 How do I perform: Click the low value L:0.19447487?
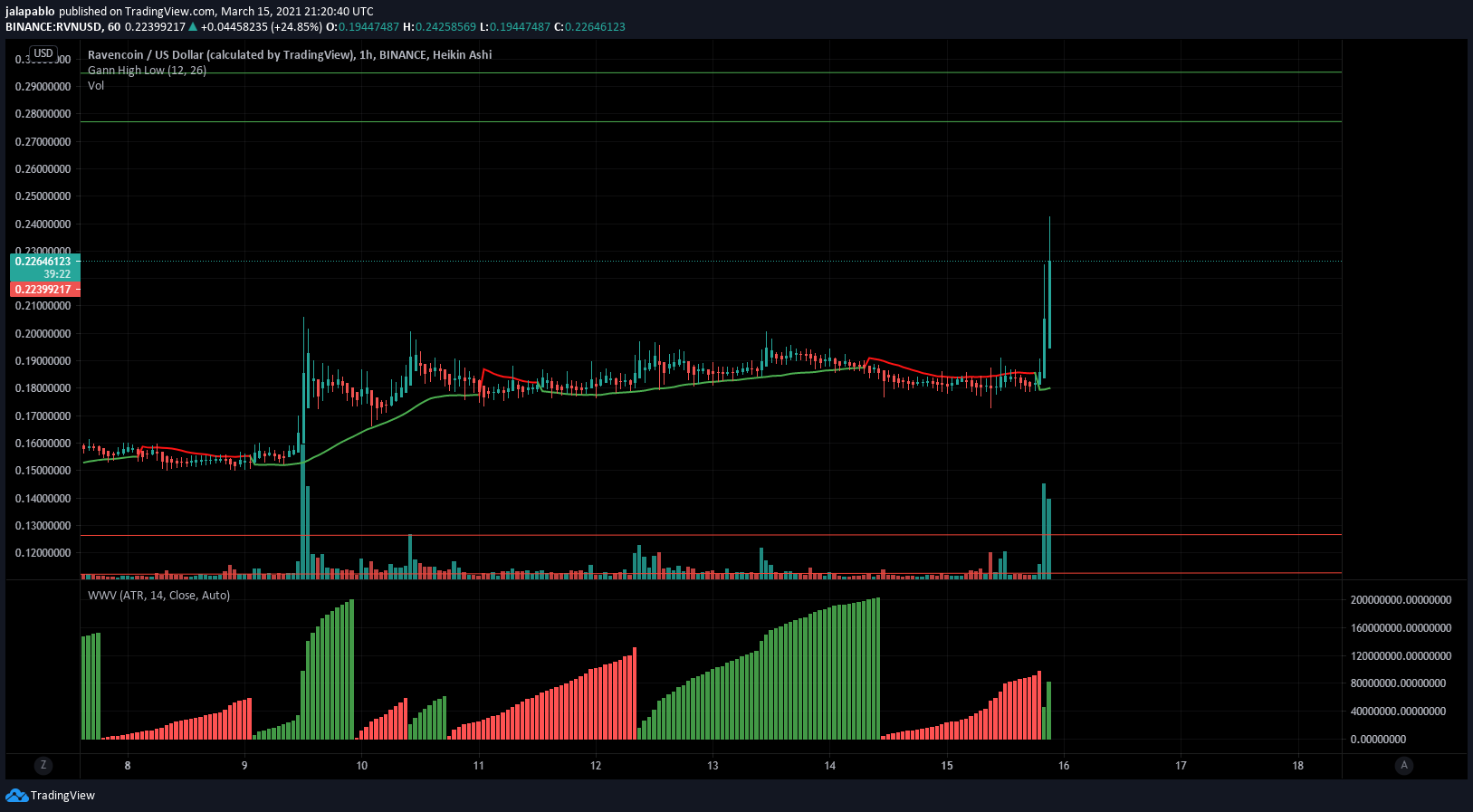coord(514,27)
